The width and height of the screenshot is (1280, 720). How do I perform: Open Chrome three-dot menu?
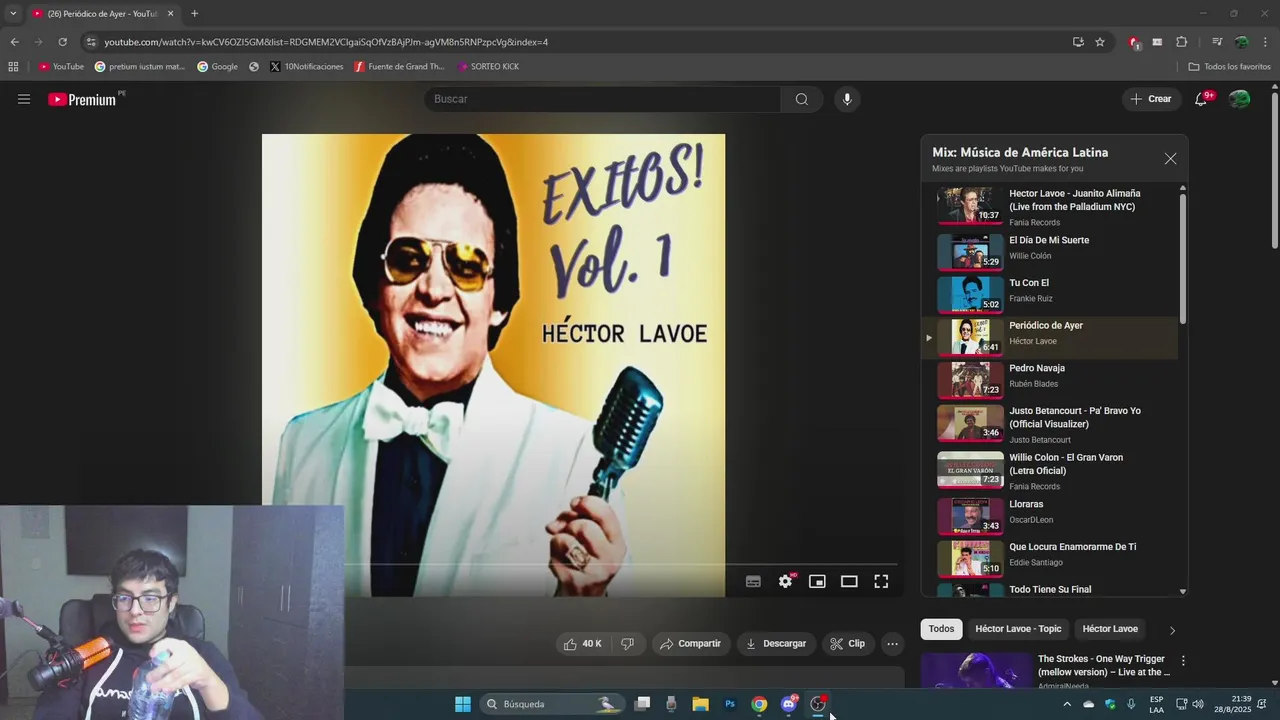click(x=1266, y=42)
